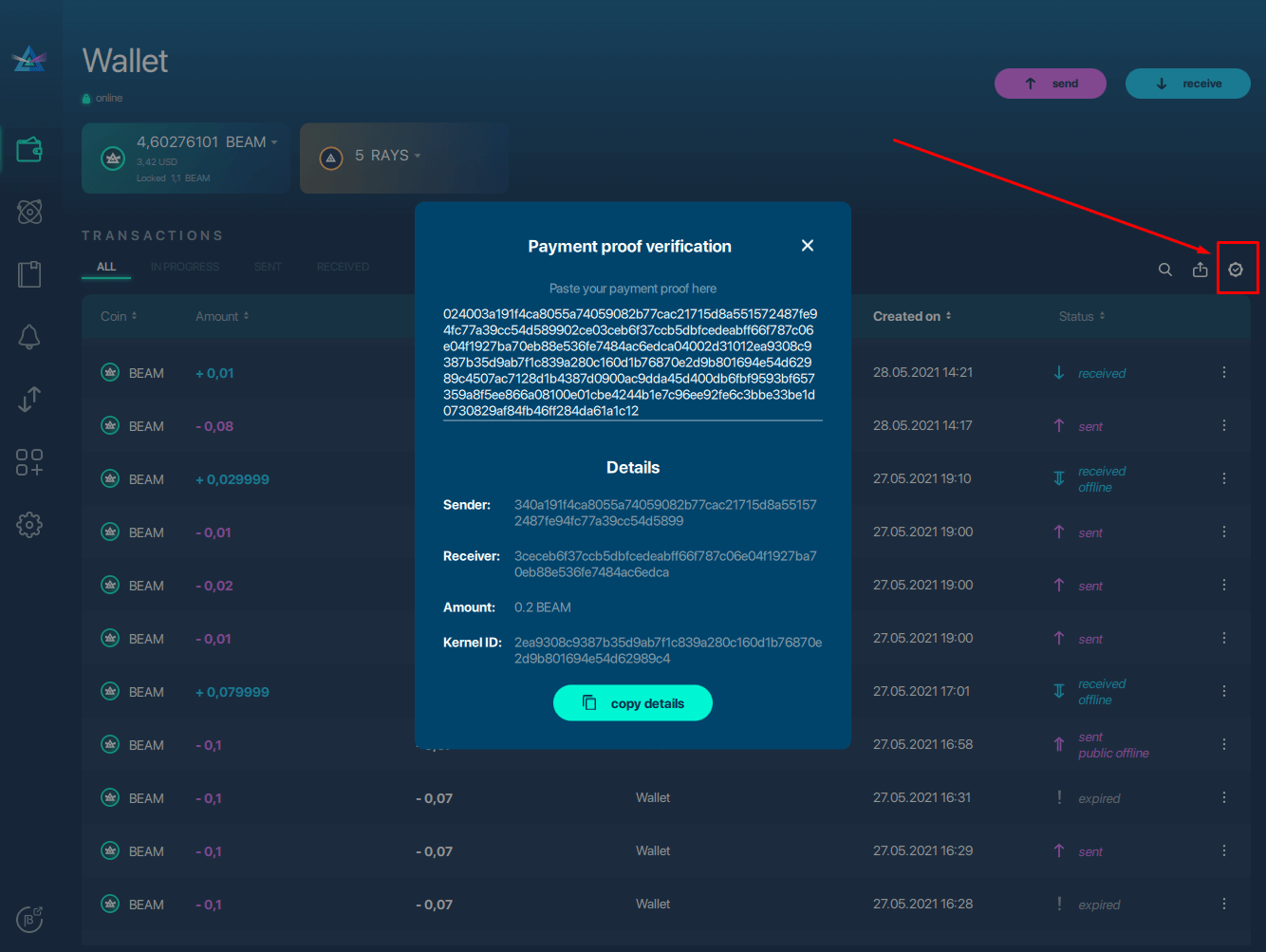Image resolution: width=1266 pixels, height=952 pixels.
Task: Click the export transactions icon
Action: [1200, 270]
